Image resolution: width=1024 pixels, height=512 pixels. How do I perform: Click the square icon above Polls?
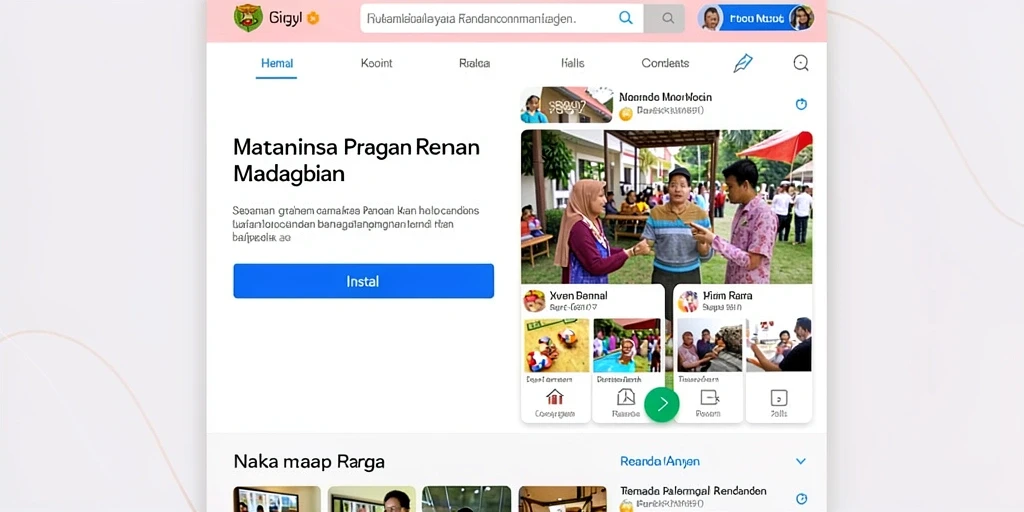pyautogui.click(x=778, y=397)
